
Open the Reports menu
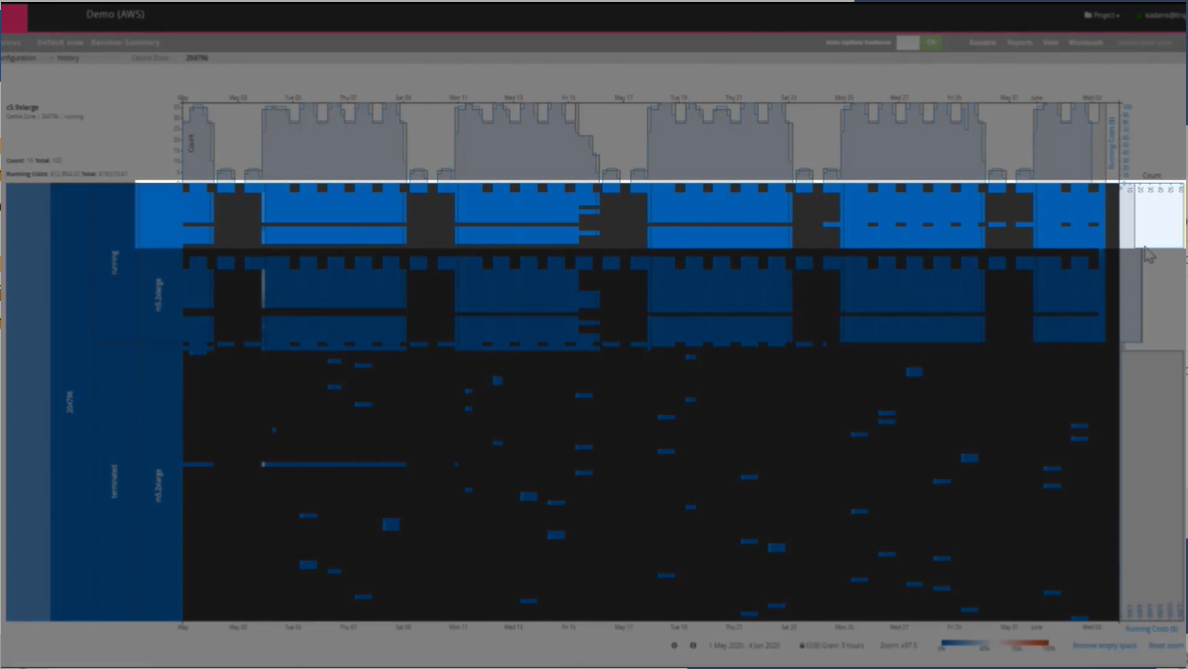pos(1019,42)
